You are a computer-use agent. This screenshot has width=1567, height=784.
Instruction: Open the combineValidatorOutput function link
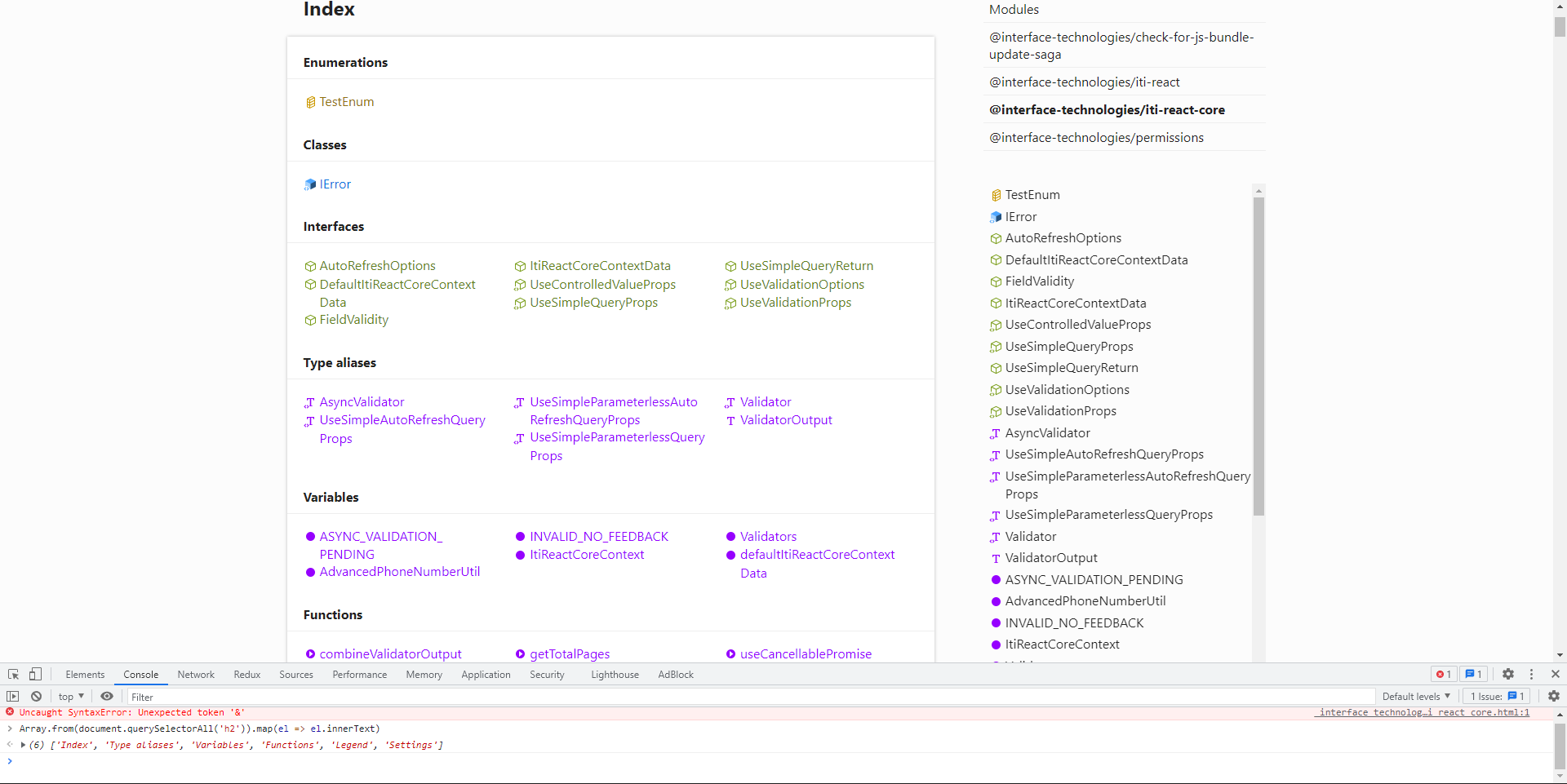pos(391,653)
